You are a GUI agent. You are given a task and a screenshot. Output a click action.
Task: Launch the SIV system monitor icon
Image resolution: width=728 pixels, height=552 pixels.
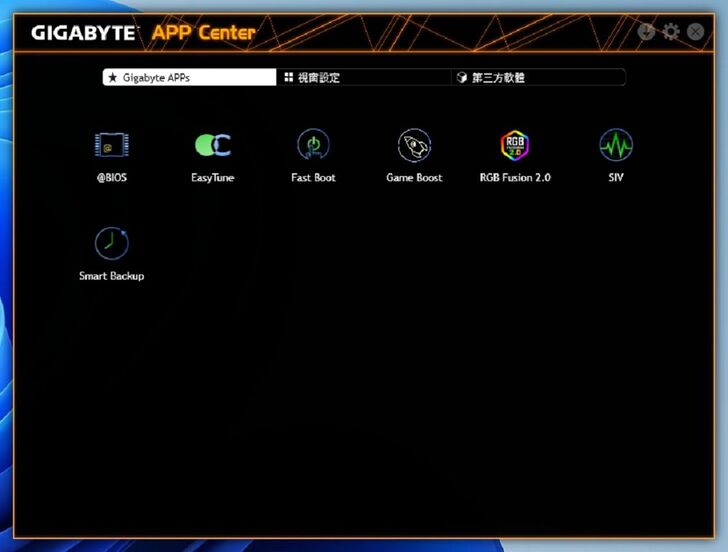pyautogui.click(x=616, y=145)
